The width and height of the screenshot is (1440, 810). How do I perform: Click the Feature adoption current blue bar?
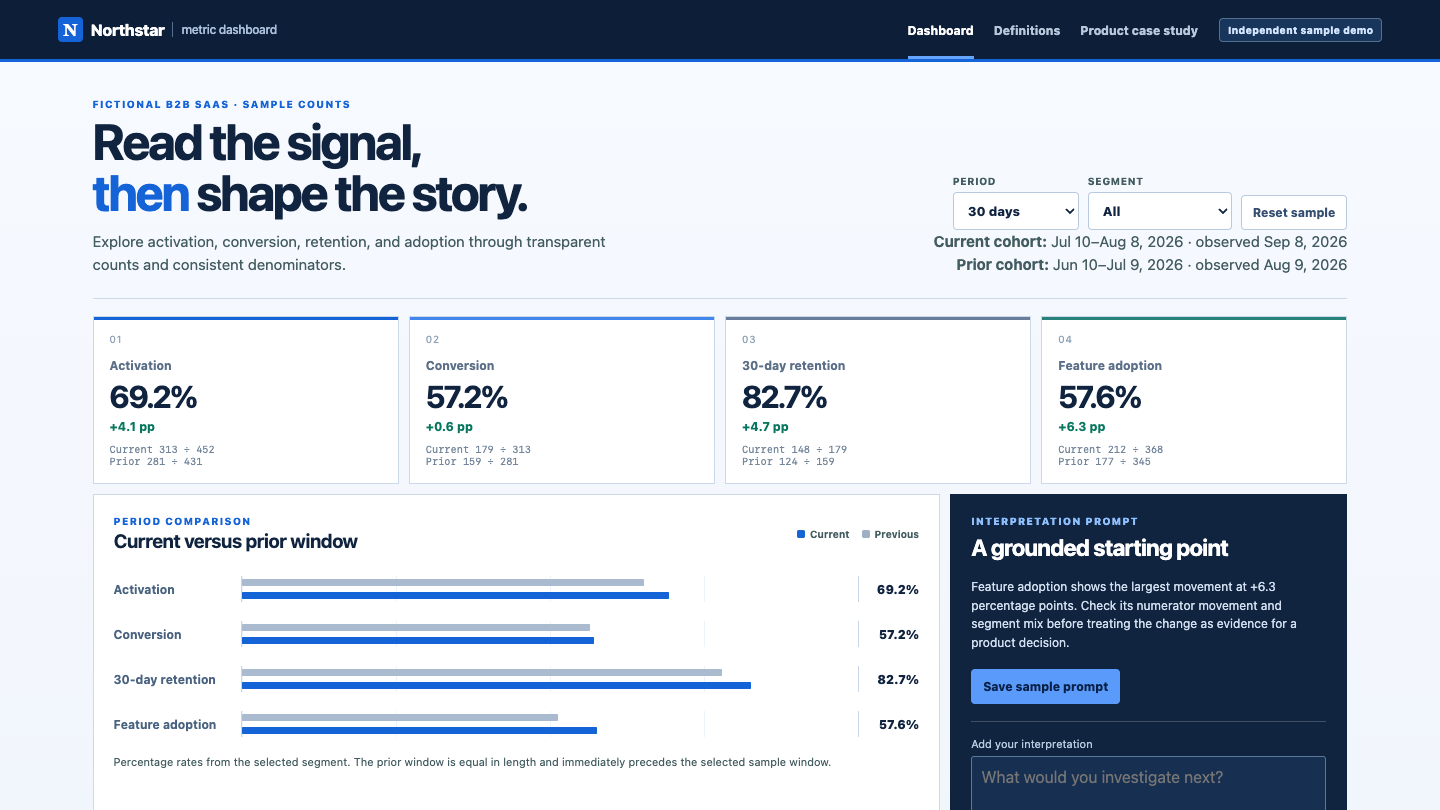[419, 730]
